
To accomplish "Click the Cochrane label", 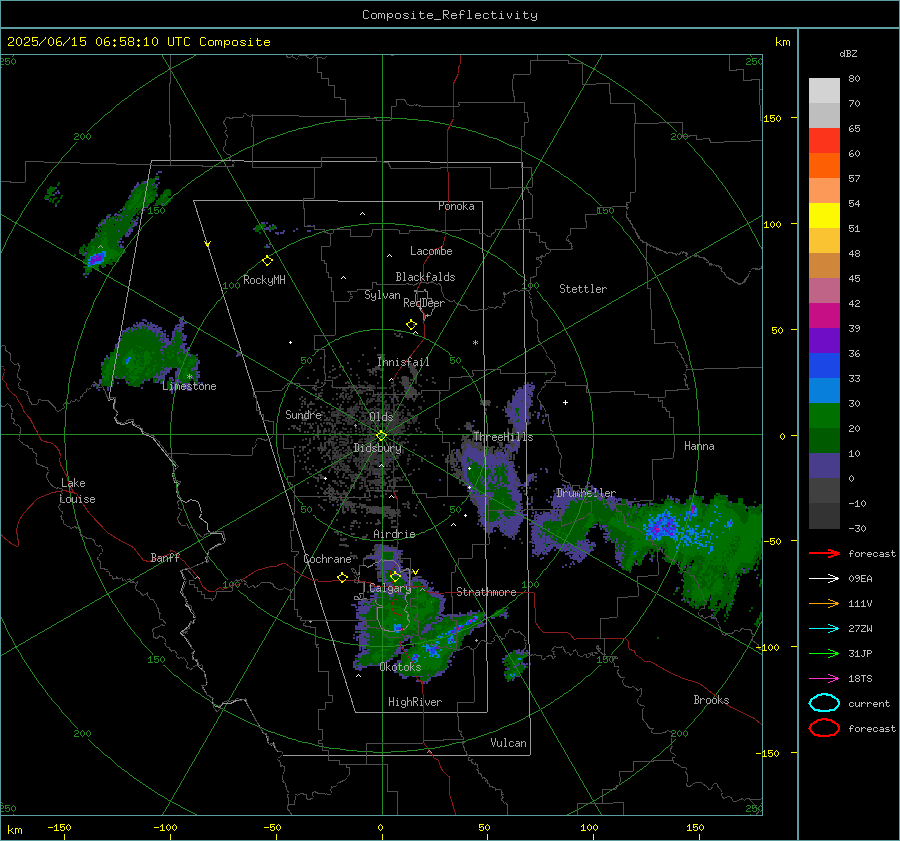I will coord(327,559).
